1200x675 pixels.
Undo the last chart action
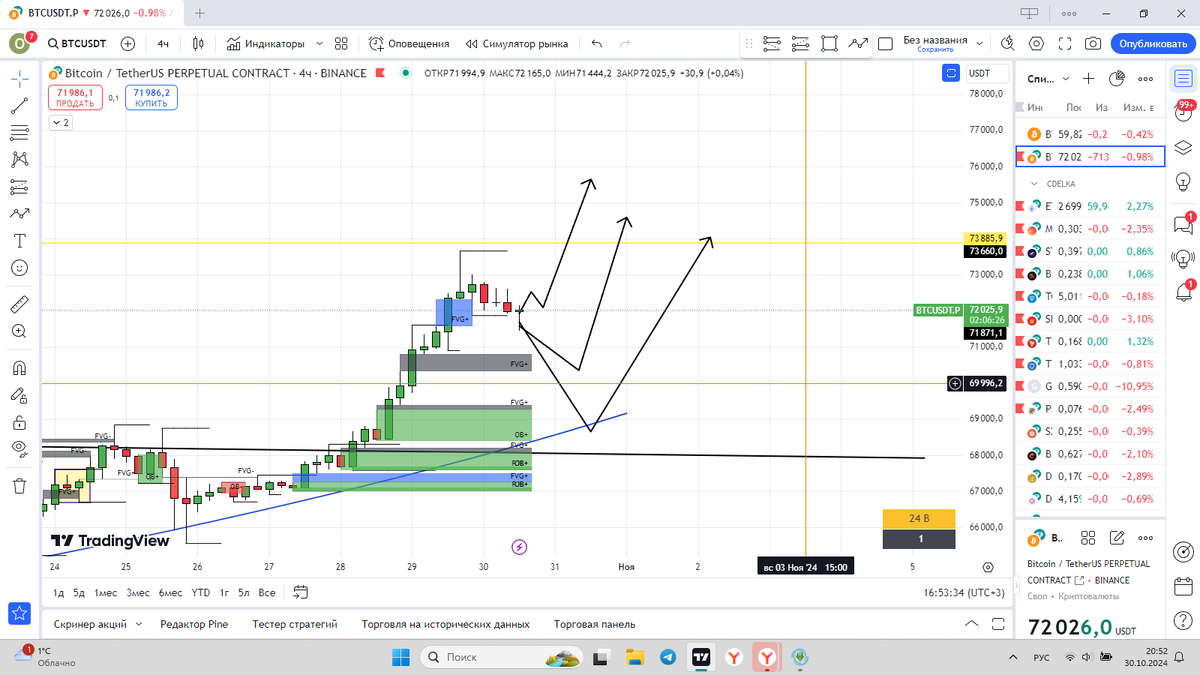click(x=597, y=44)
